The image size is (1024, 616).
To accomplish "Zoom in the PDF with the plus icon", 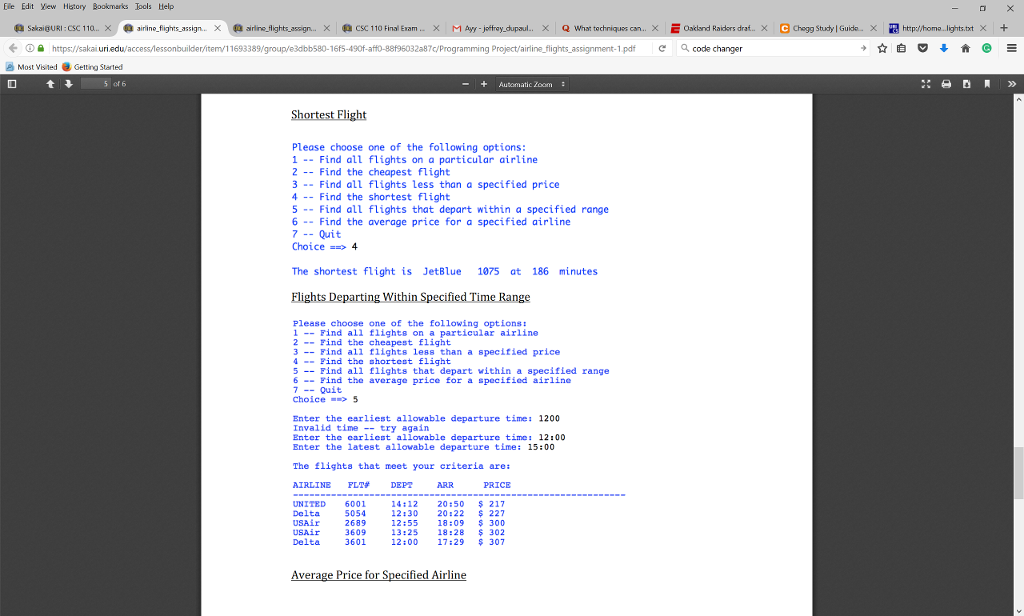I will point(484,84).
